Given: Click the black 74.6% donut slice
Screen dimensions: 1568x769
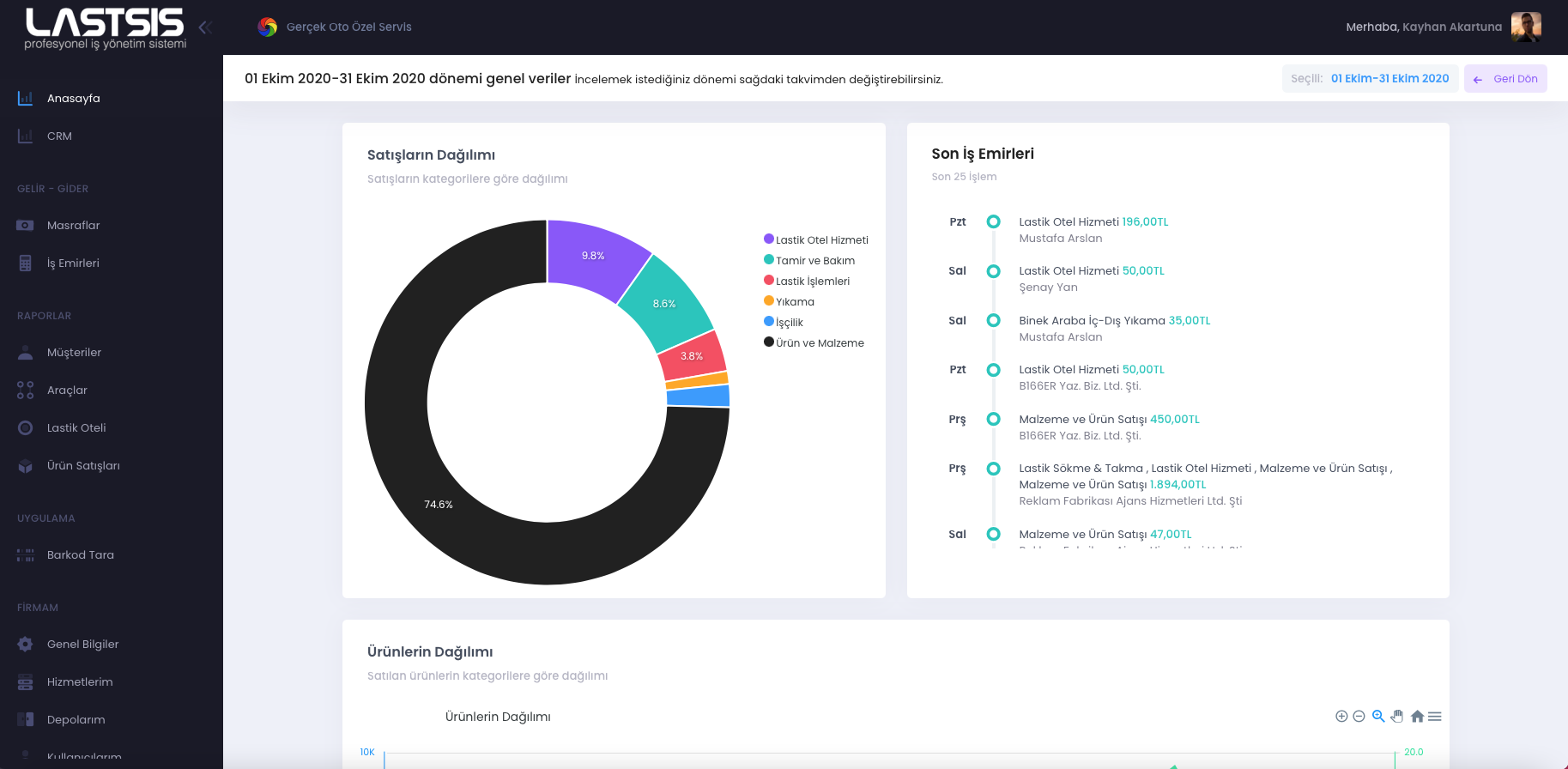Looking at the screenshot, I should tap(438, 505).
